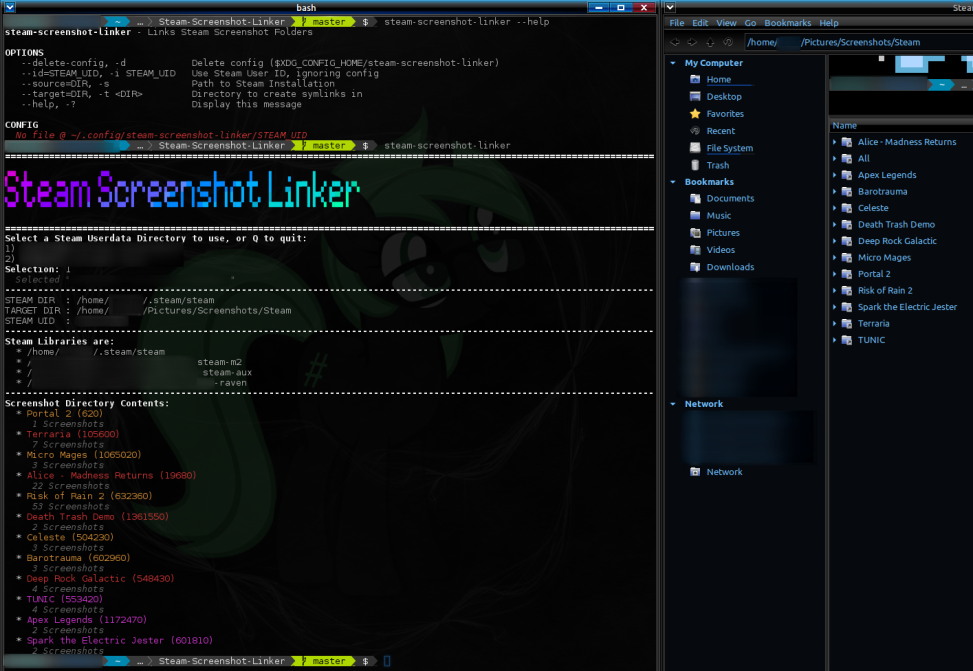This screenshot has height=671, width=973.
Task: Click the terminal prompt cursor at bottom
Action: coord(387,661)
